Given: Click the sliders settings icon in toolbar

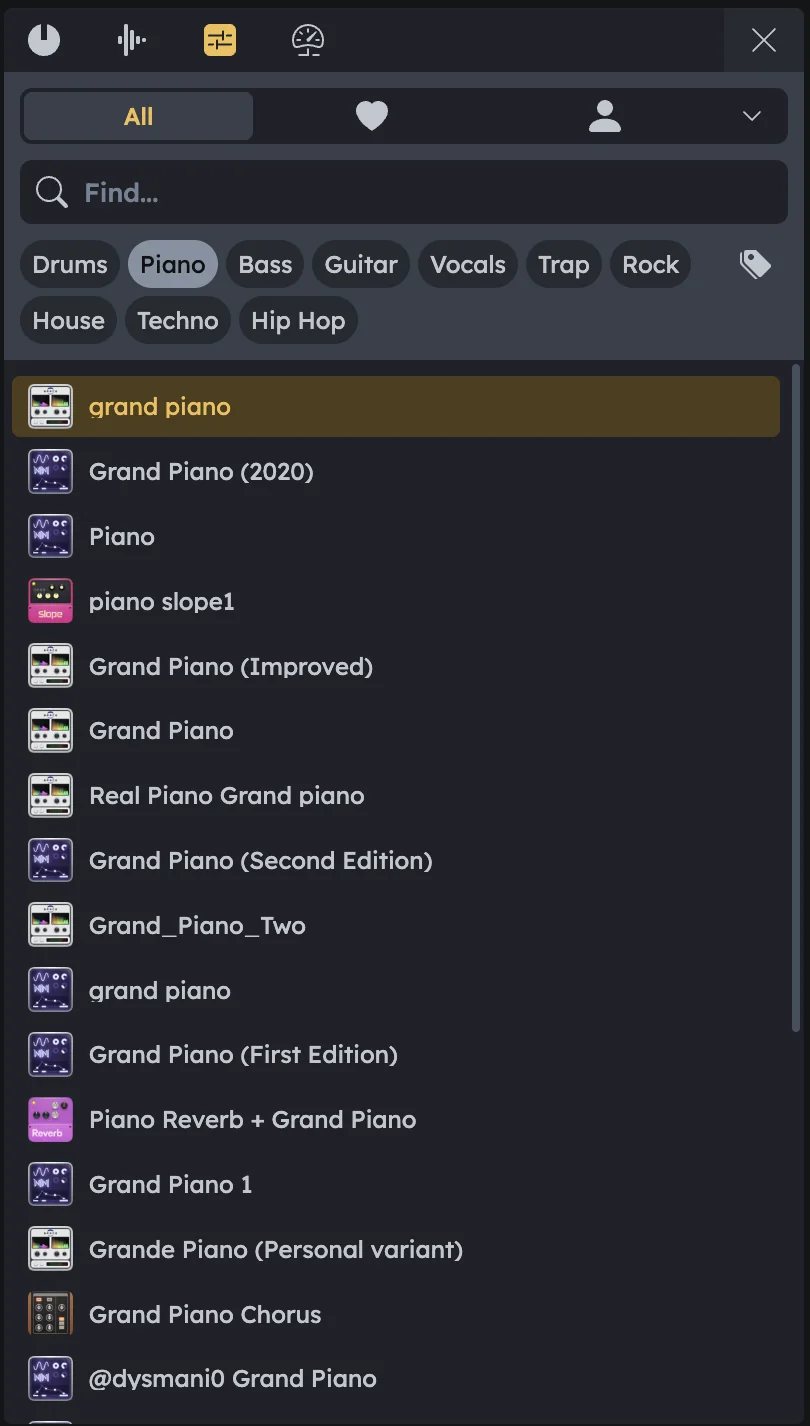Looking at the screenshot, I should pos(219,40).
